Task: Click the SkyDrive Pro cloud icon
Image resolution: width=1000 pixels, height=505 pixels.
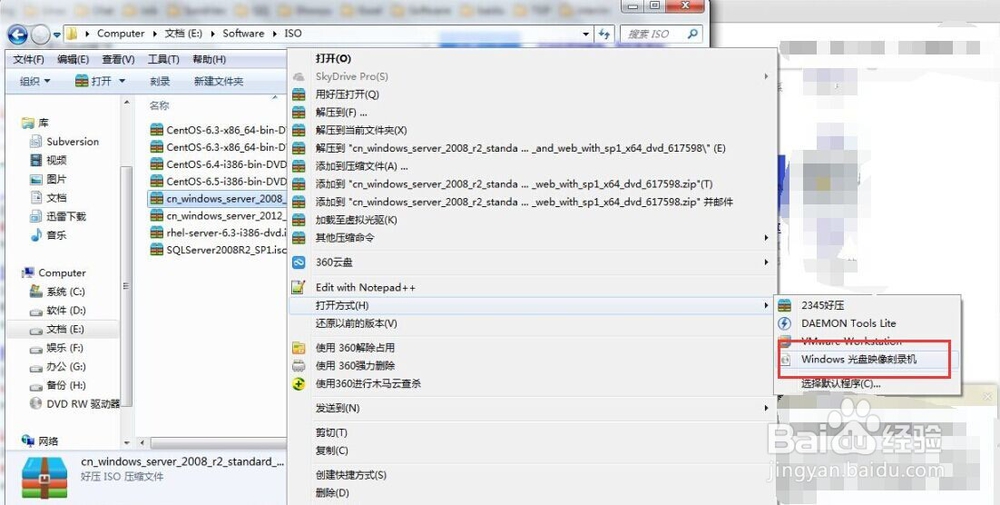Action: (x=298, y=77)
